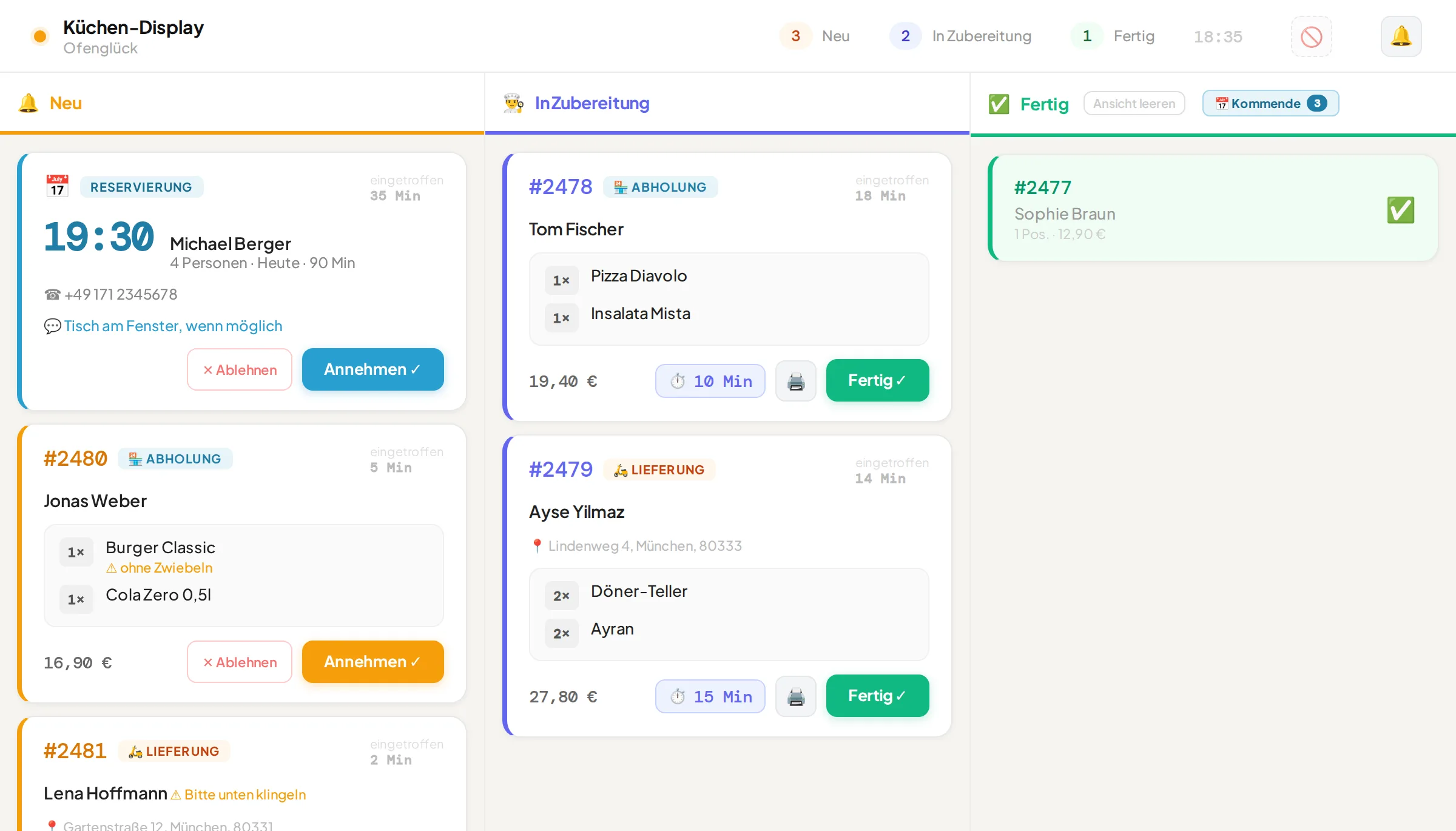Click order number #2481
The width and height of the screenshot is (1456, 831).
pyautogui.click(x=75, y=751)
